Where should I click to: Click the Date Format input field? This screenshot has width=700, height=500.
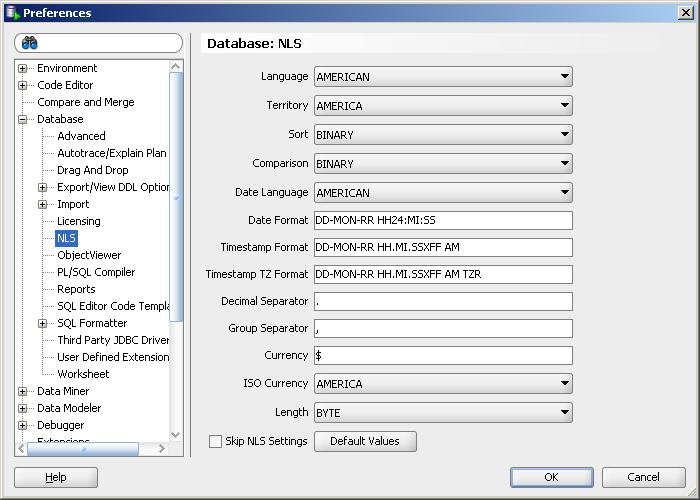pos(443,221)
